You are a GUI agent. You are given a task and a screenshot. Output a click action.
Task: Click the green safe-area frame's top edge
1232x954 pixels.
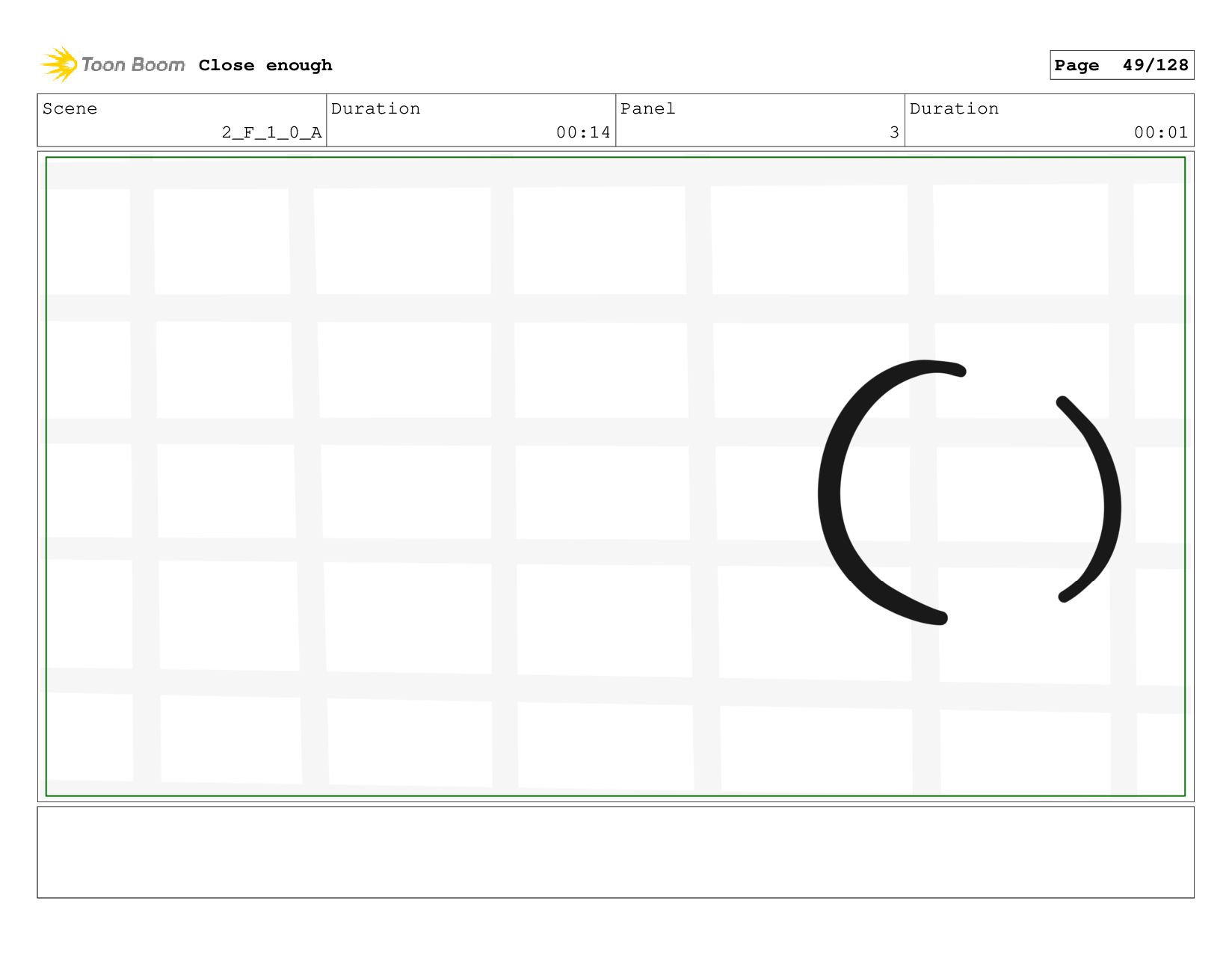click(615, 158)
